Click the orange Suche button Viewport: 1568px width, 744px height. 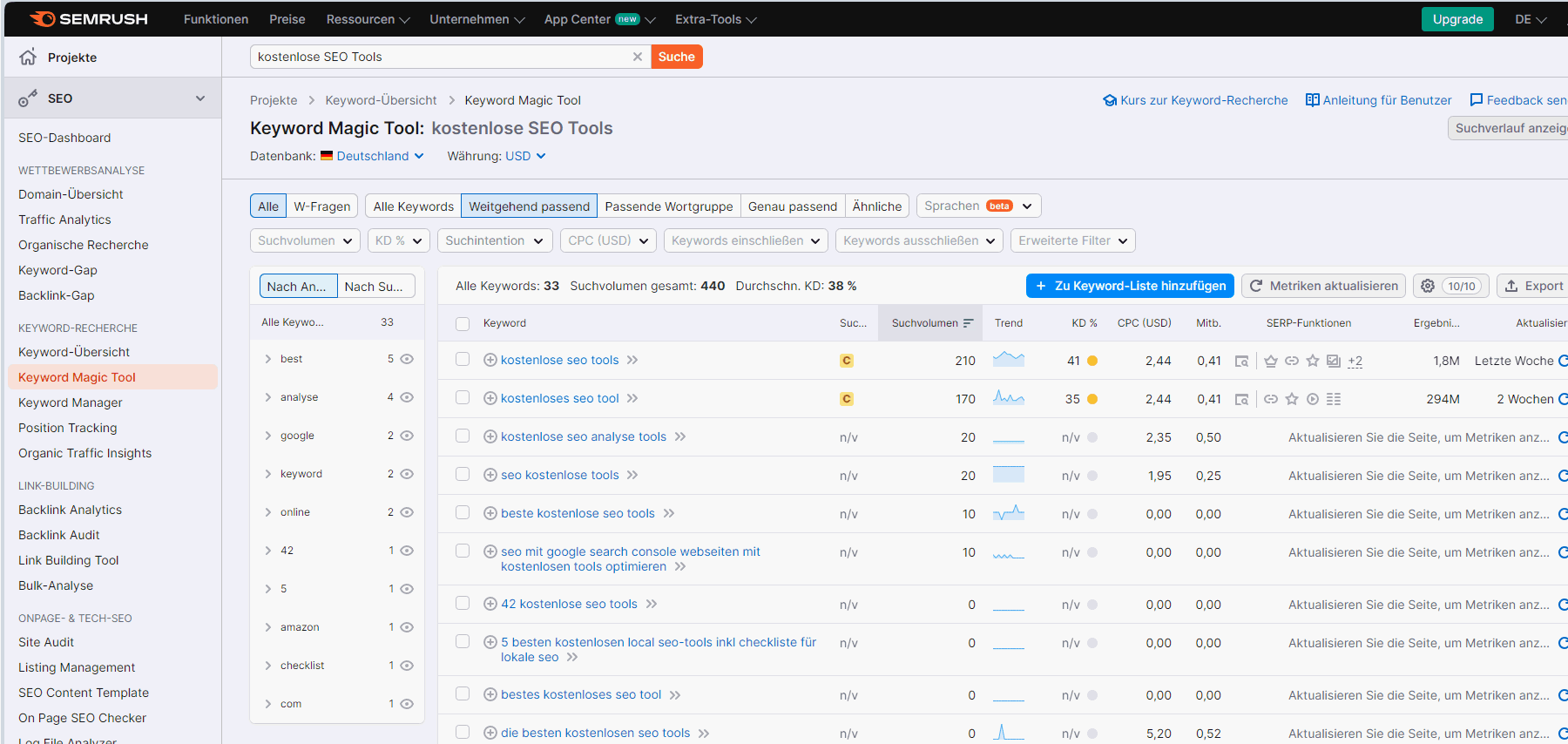point(677,57)
